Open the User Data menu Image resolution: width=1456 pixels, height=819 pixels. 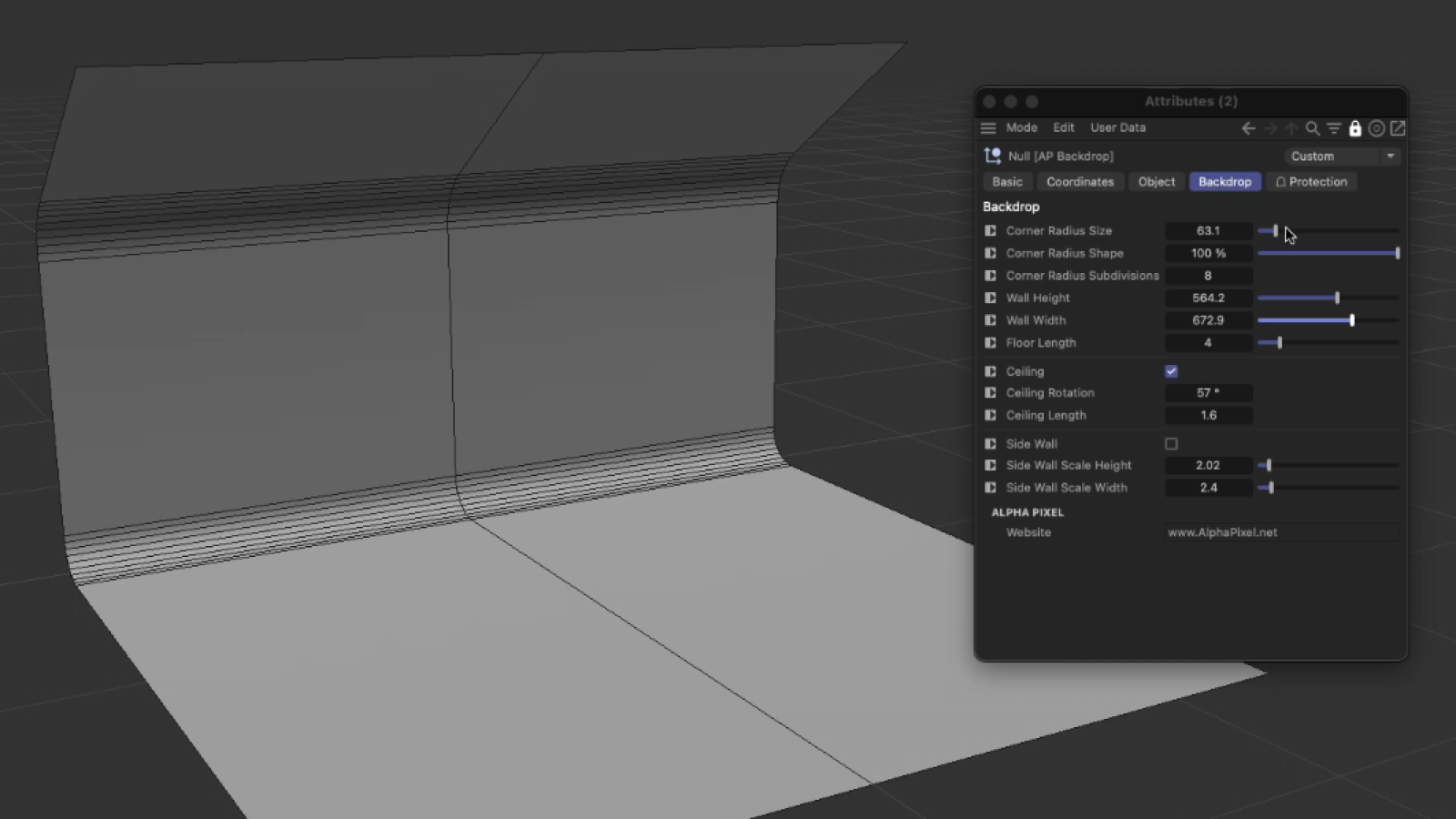click(x=1117, y=127)
